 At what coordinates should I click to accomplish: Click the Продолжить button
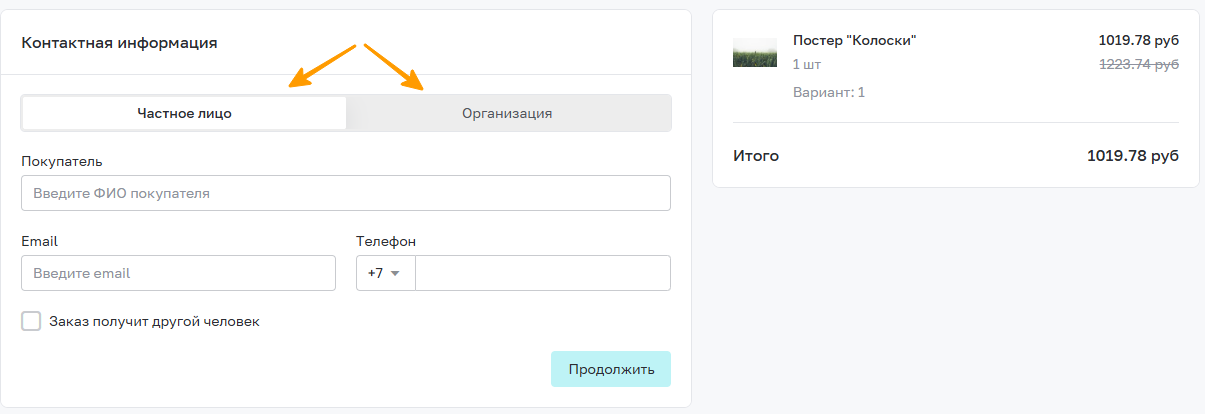pos(611,369)
